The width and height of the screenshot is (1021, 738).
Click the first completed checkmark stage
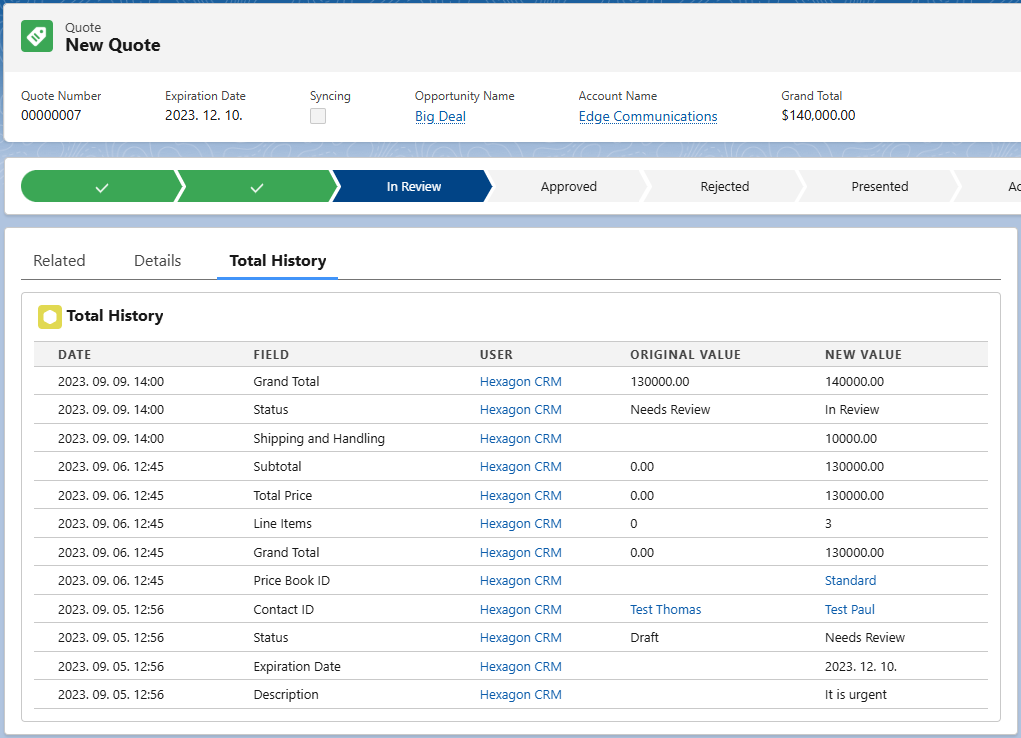tap(100, 187)
